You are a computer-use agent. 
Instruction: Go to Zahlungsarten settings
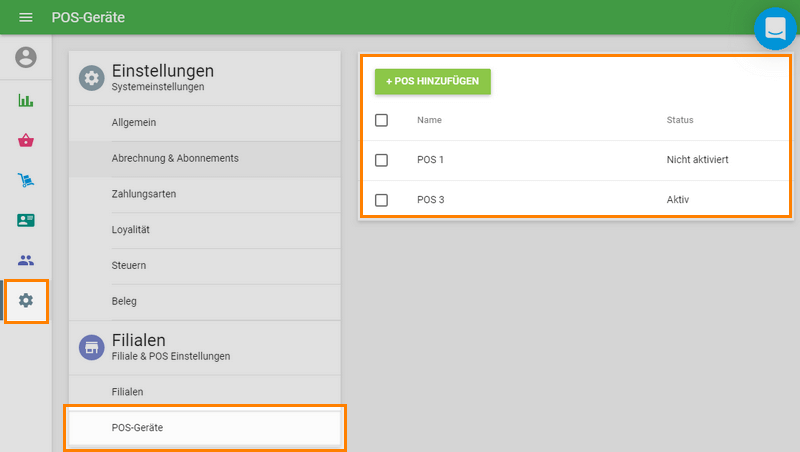click(205, 194)
